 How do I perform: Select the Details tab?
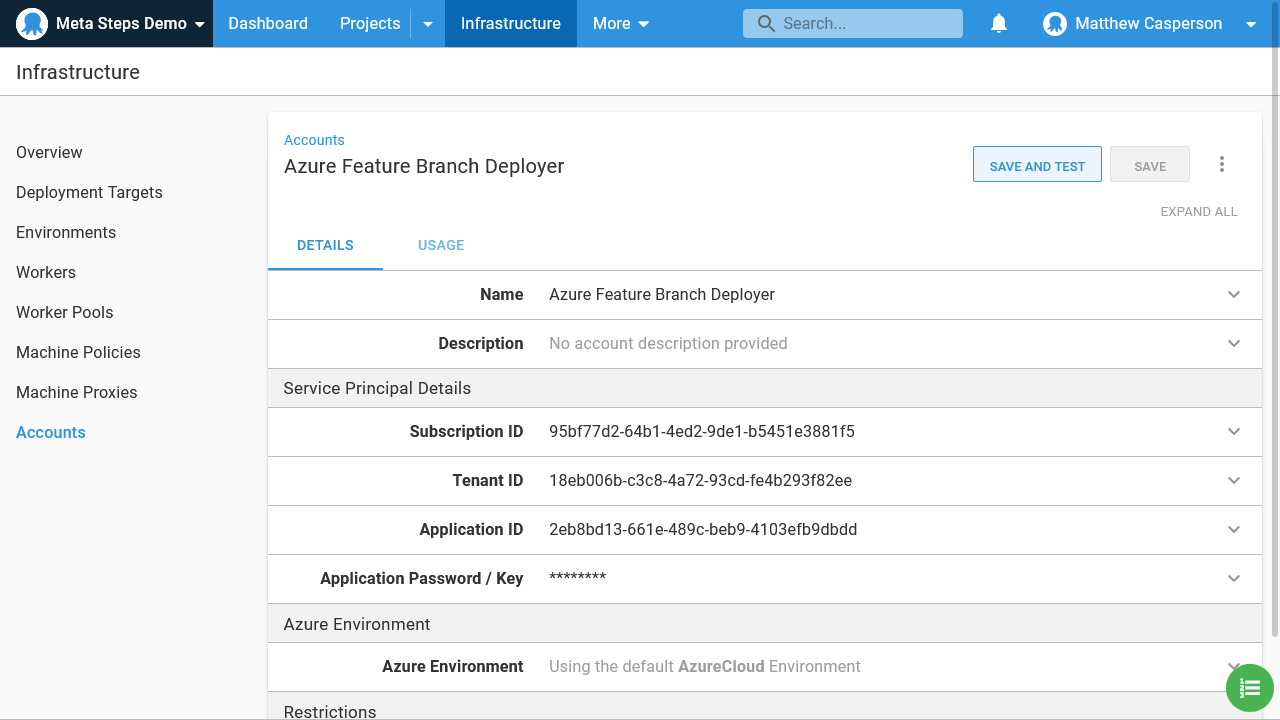tap(325, 245)
